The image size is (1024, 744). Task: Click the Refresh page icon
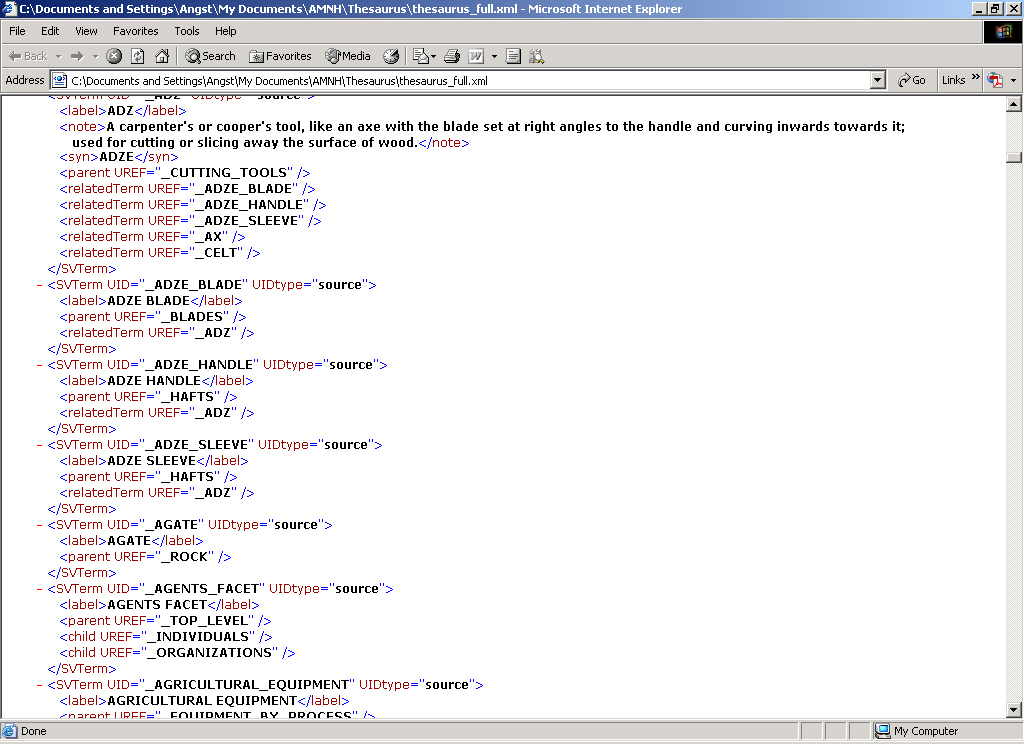tap(138, 56)
